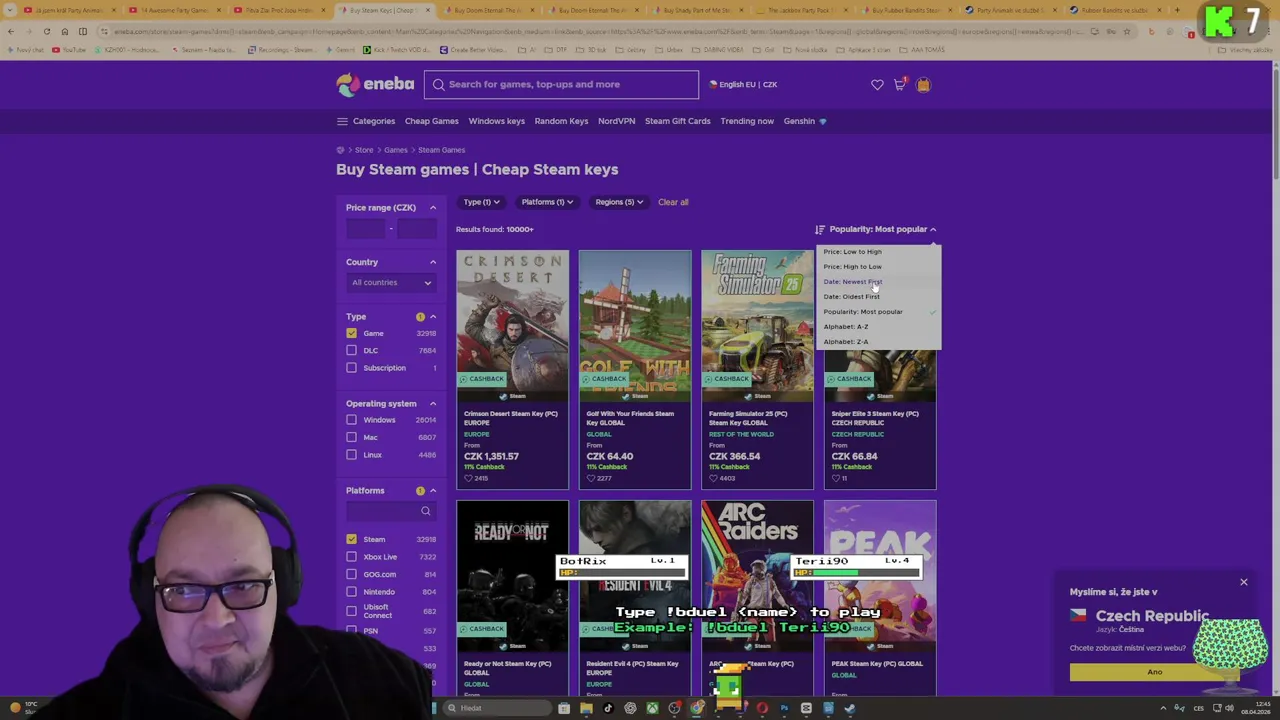
Task: Click the heart icon on Golf With Your Friends card
Action: coord(590,478)
